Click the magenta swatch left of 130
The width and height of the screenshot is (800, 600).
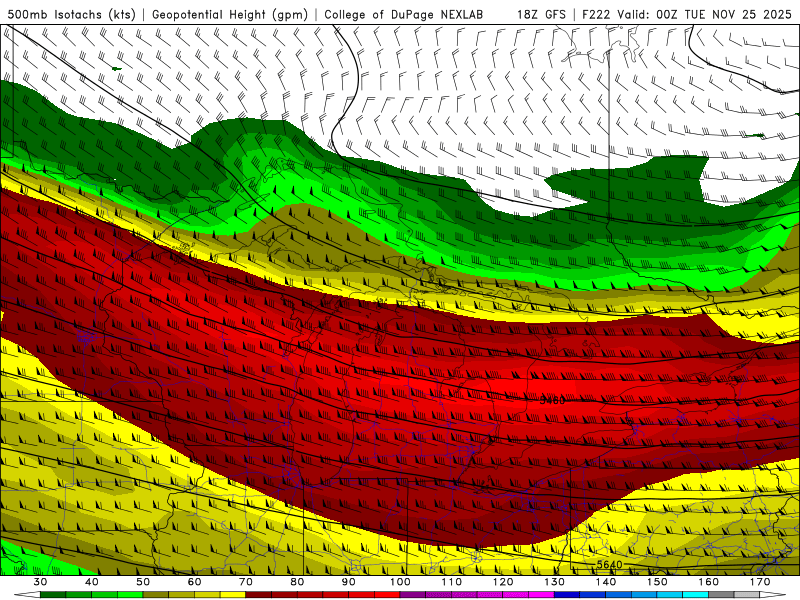541,595
